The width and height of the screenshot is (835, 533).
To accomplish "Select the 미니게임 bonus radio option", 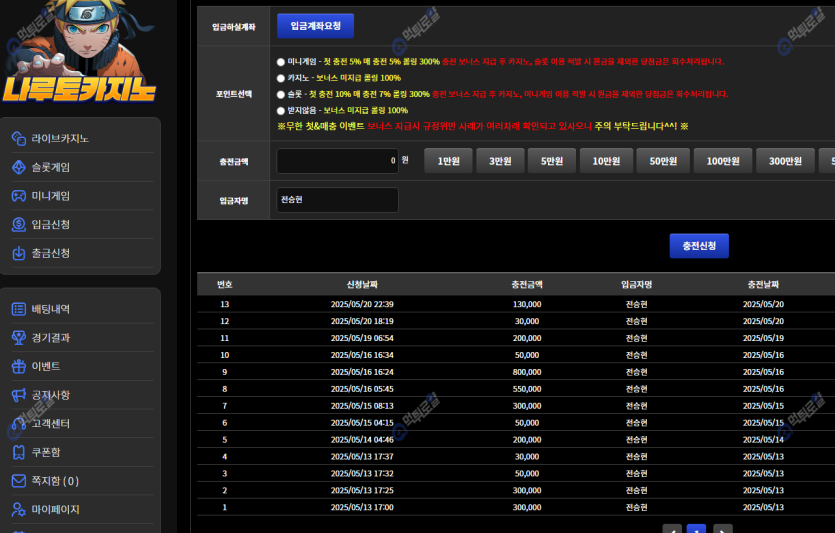I will coord(281,62).
